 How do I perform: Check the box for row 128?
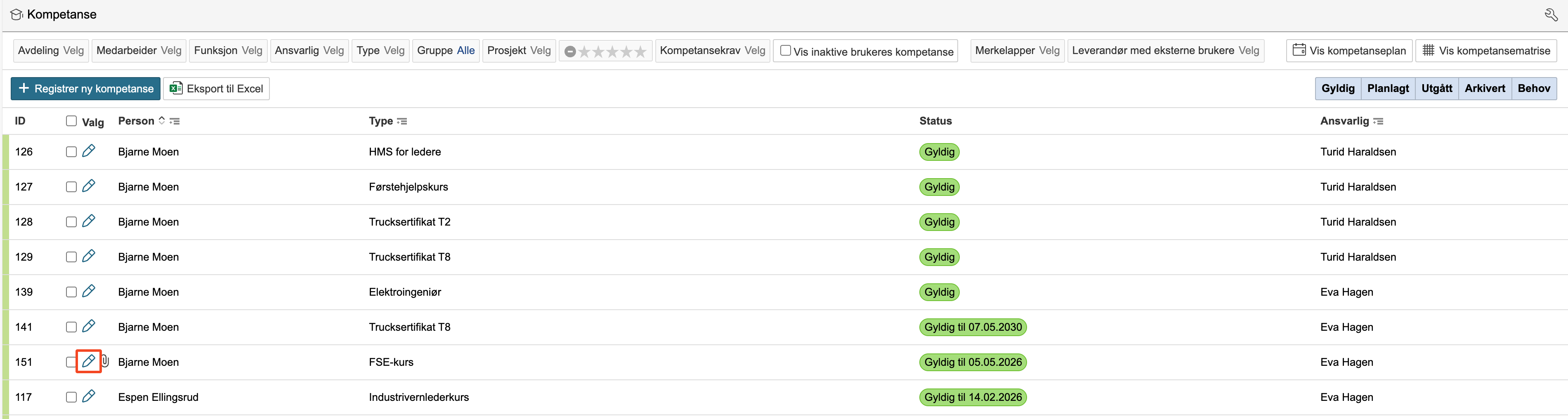pos(71,222)
